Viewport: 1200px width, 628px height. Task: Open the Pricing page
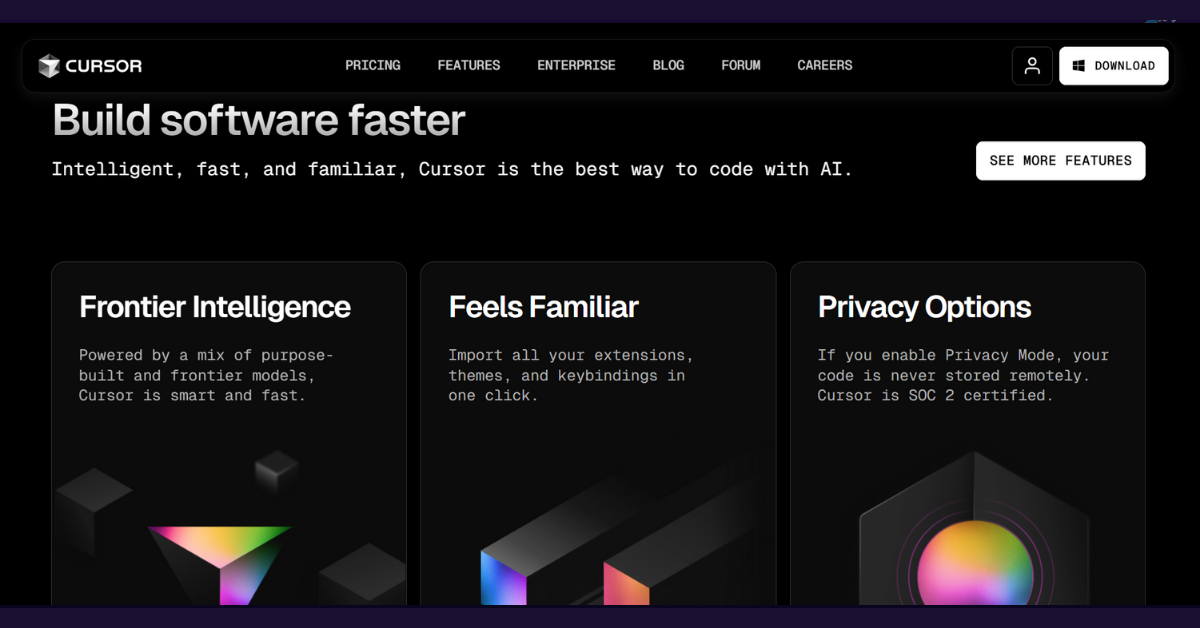click(x=373, y=66)
